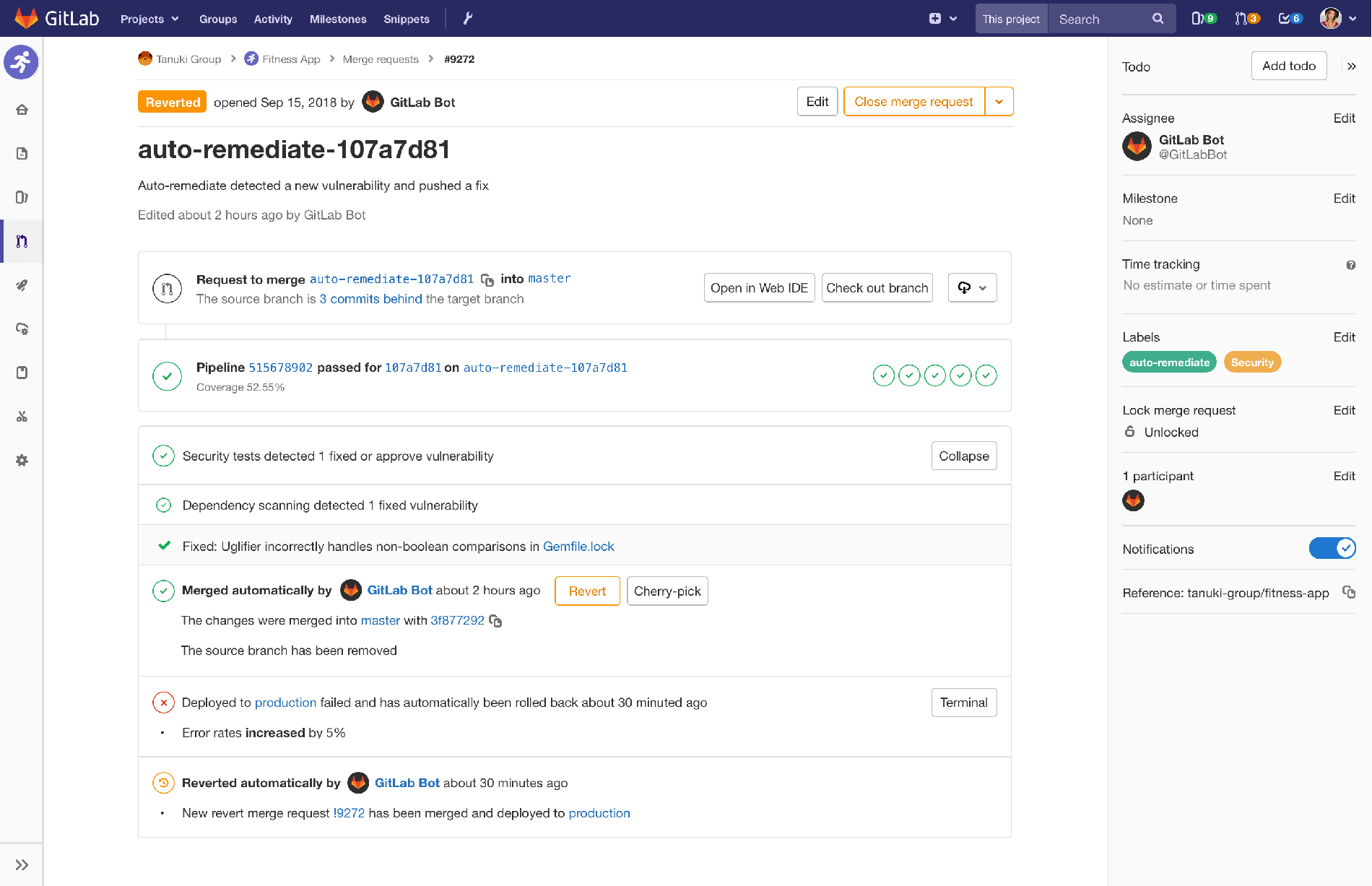This screenshot has width=1372, height=886.
Task: Click the pipeline passed status icon
Action: pyautogui.click(x=167, y=376)
